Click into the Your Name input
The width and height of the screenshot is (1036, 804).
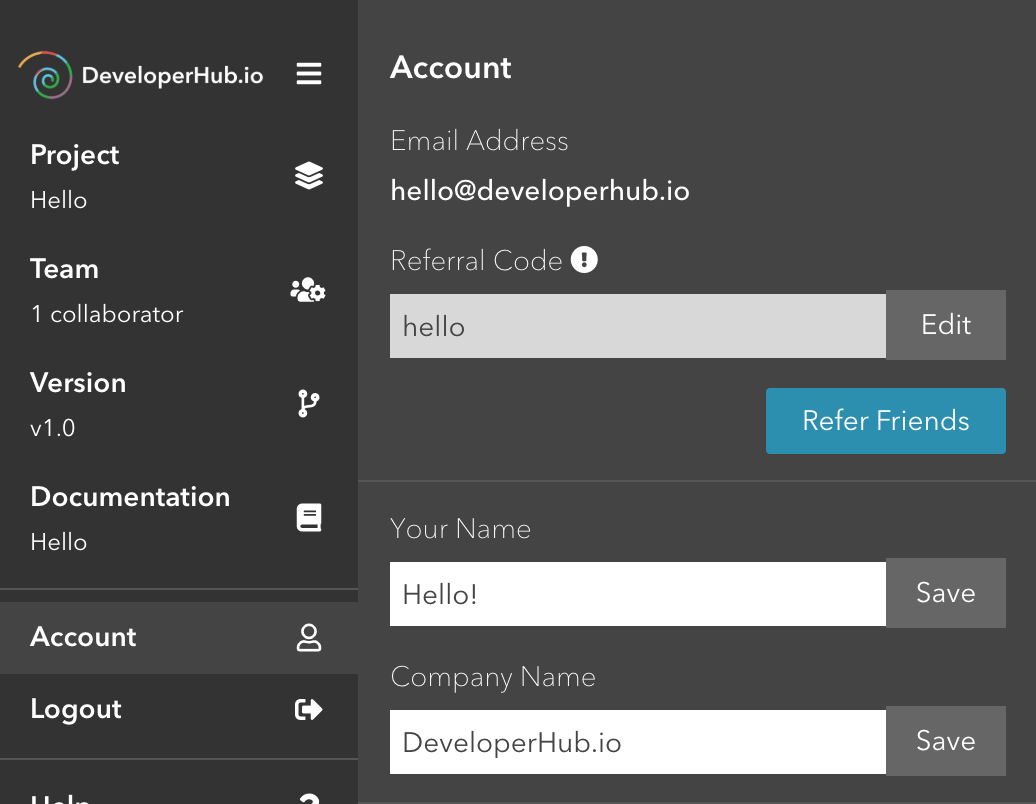click(x=637, y=594)
